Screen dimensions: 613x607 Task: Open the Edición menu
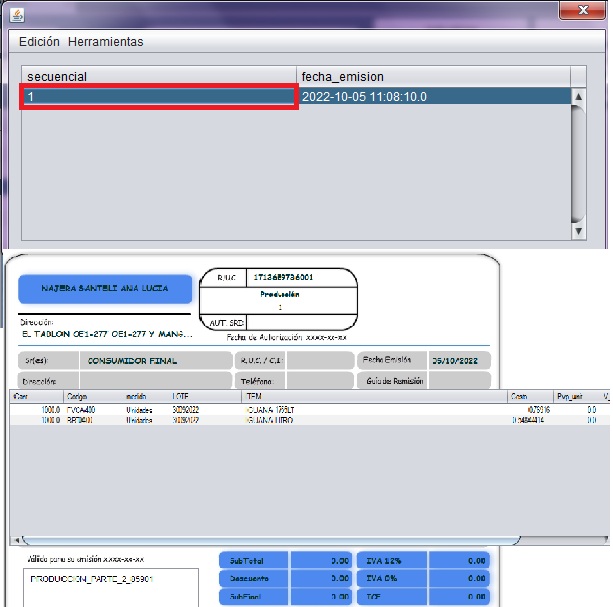(x=40, y=42)
